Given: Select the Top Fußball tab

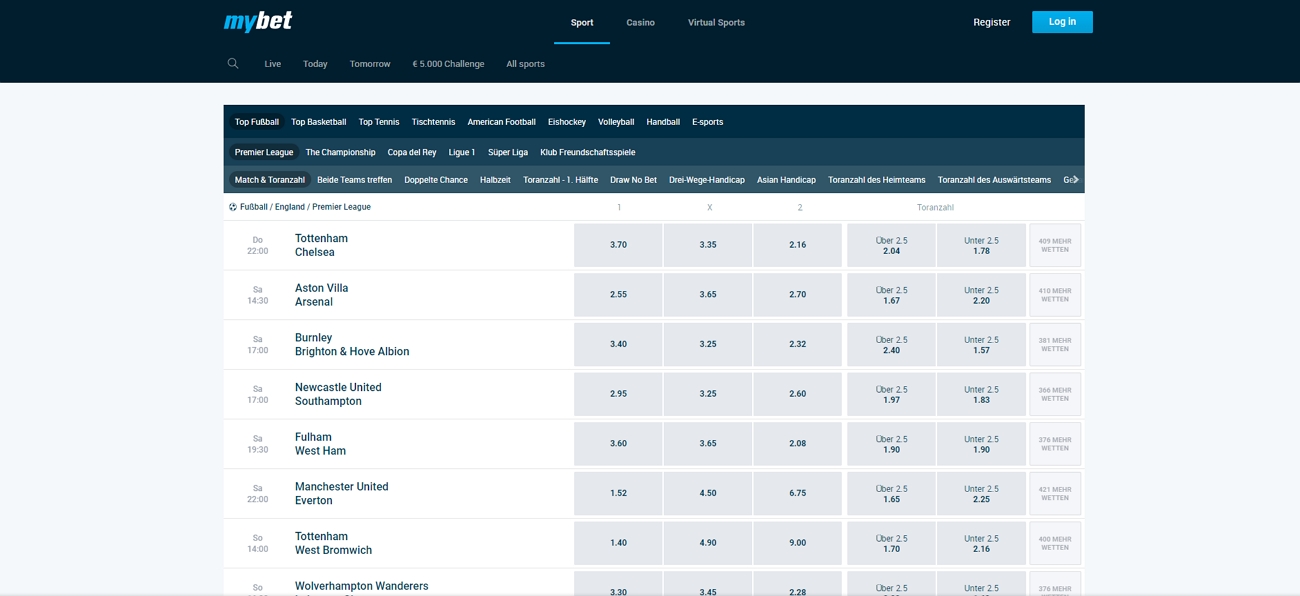Looking at the screenshot, I should click(257, 122).
